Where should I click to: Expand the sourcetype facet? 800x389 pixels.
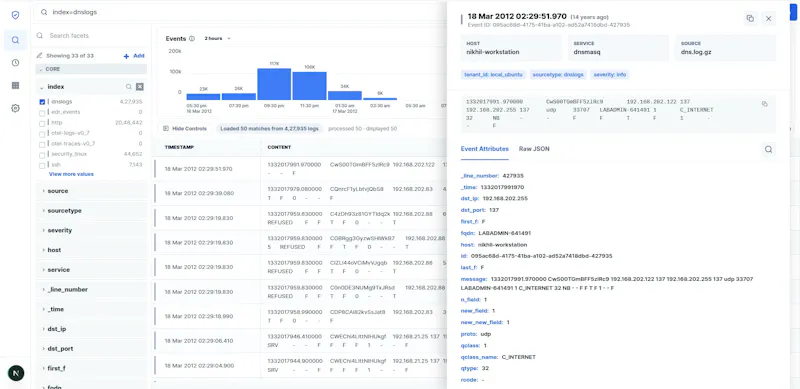92,211
